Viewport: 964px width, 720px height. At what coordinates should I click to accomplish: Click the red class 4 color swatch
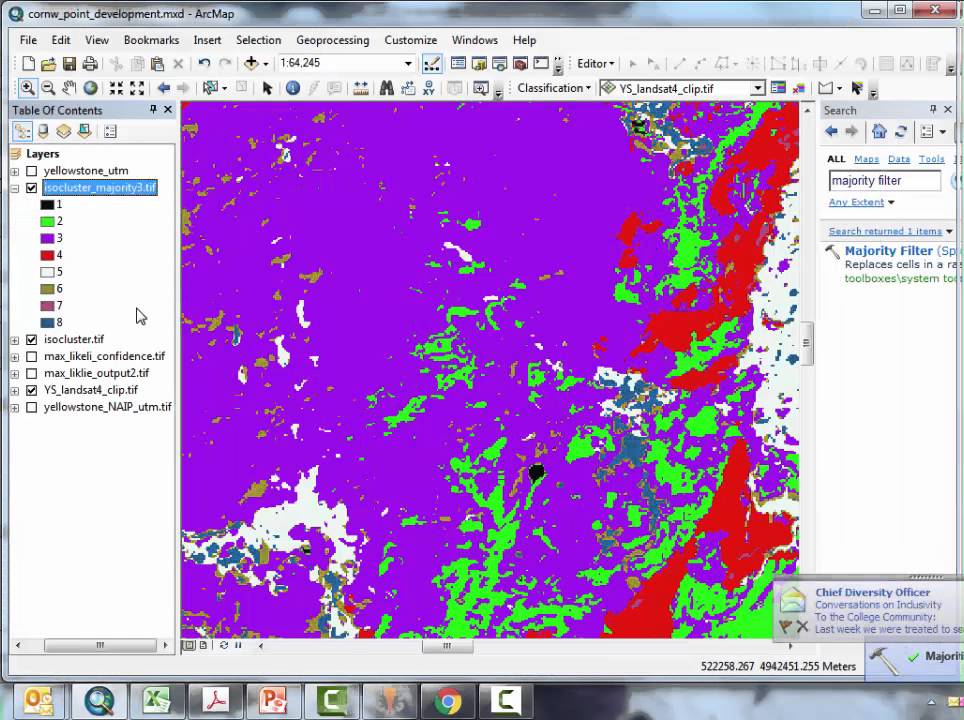coord(47,255)
